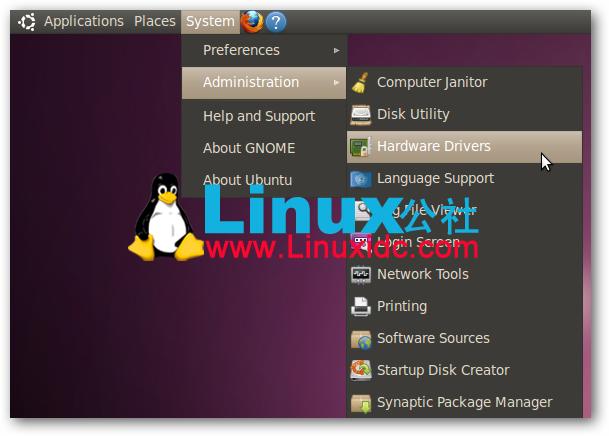Viewport: 609px width, 436px height.
Task: Launch Startup Disk Creator
Action: [465, 370]
